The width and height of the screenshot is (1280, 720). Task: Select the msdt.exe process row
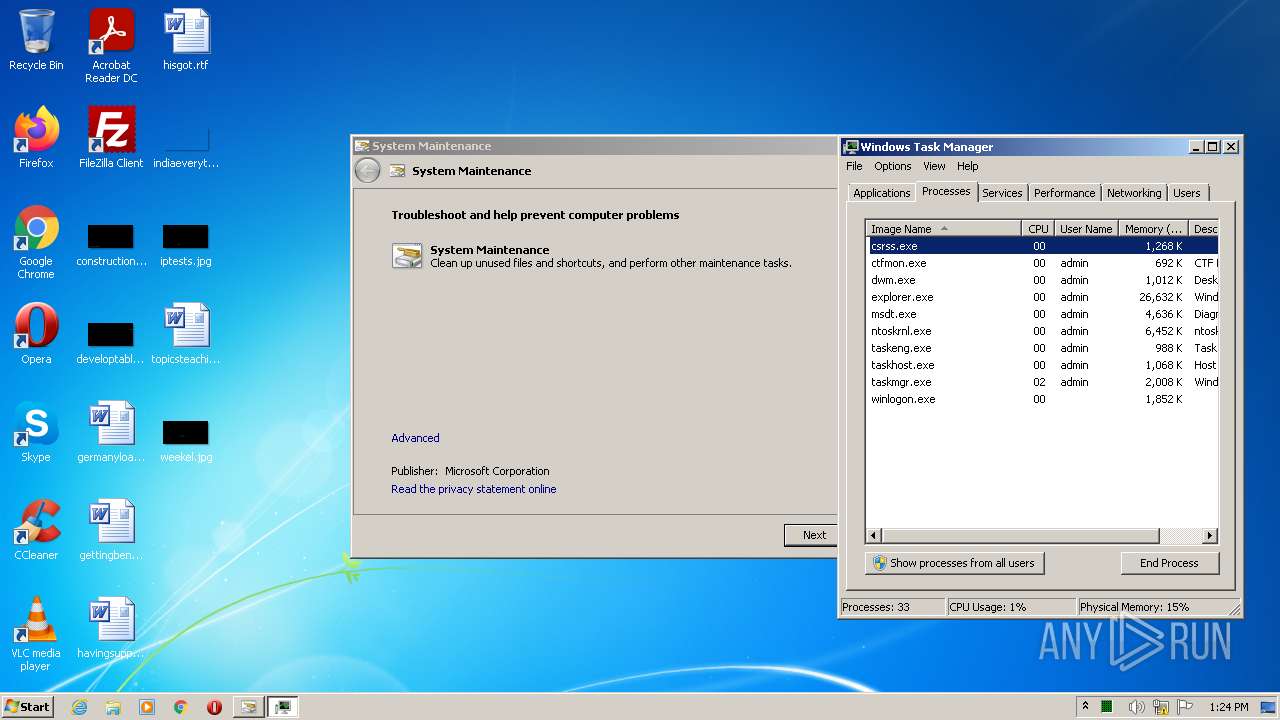coord(1042,314)
